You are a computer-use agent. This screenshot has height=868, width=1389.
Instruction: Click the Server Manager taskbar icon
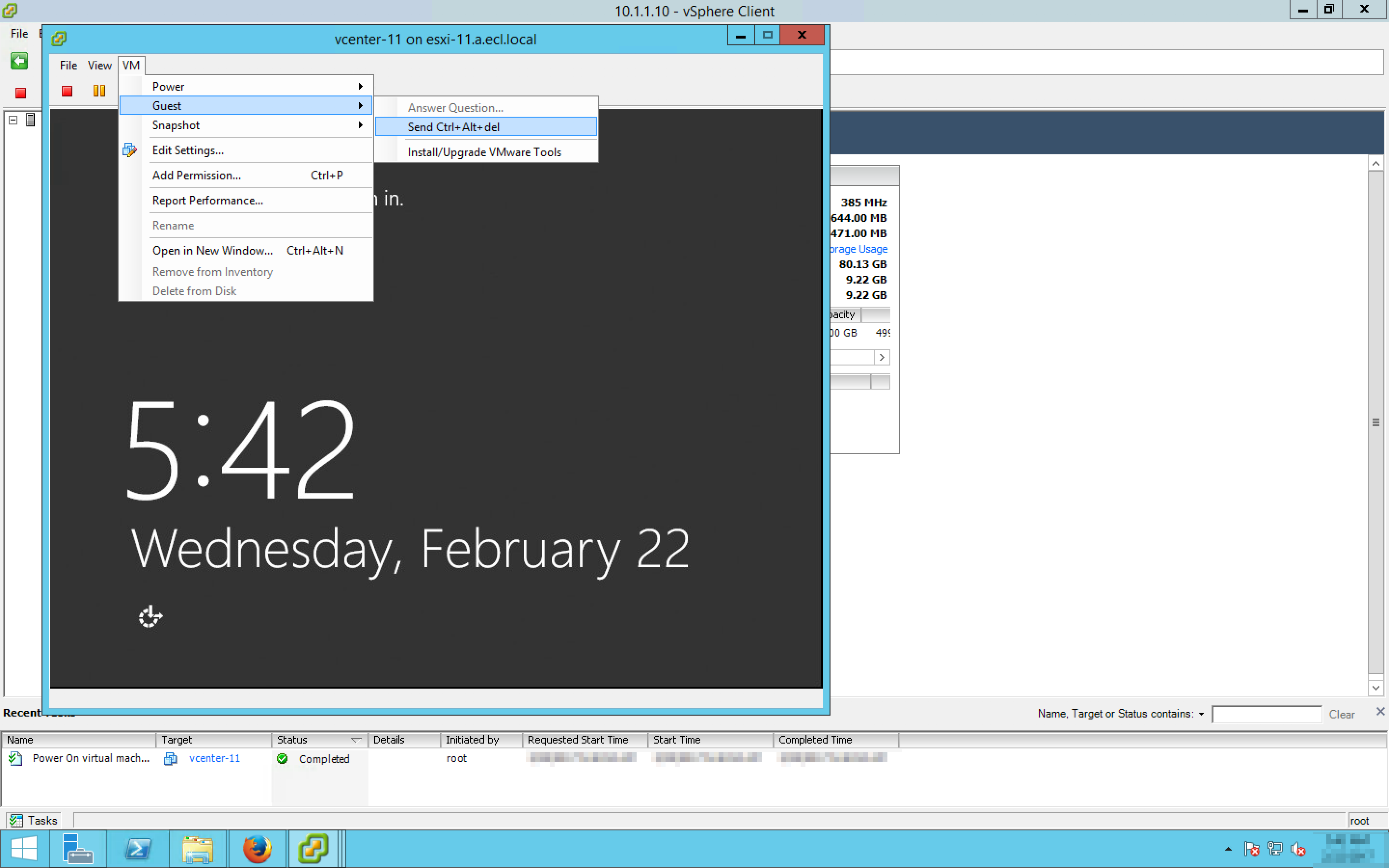pyautogui.click(x=78, y=849)
